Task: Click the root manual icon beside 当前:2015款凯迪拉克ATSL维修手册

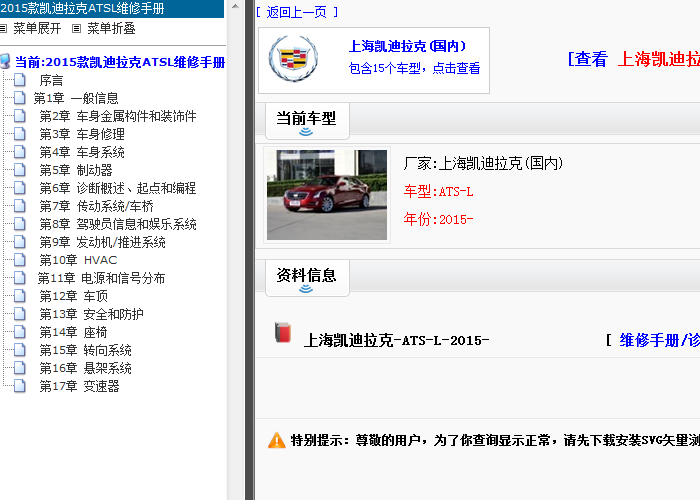Action: pyautogui.click(x=5, y=62)
